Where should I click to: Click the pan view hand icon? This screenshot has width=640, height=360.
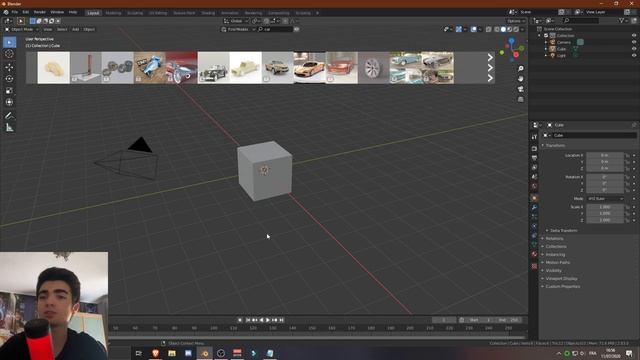click(x=520, y=79)
